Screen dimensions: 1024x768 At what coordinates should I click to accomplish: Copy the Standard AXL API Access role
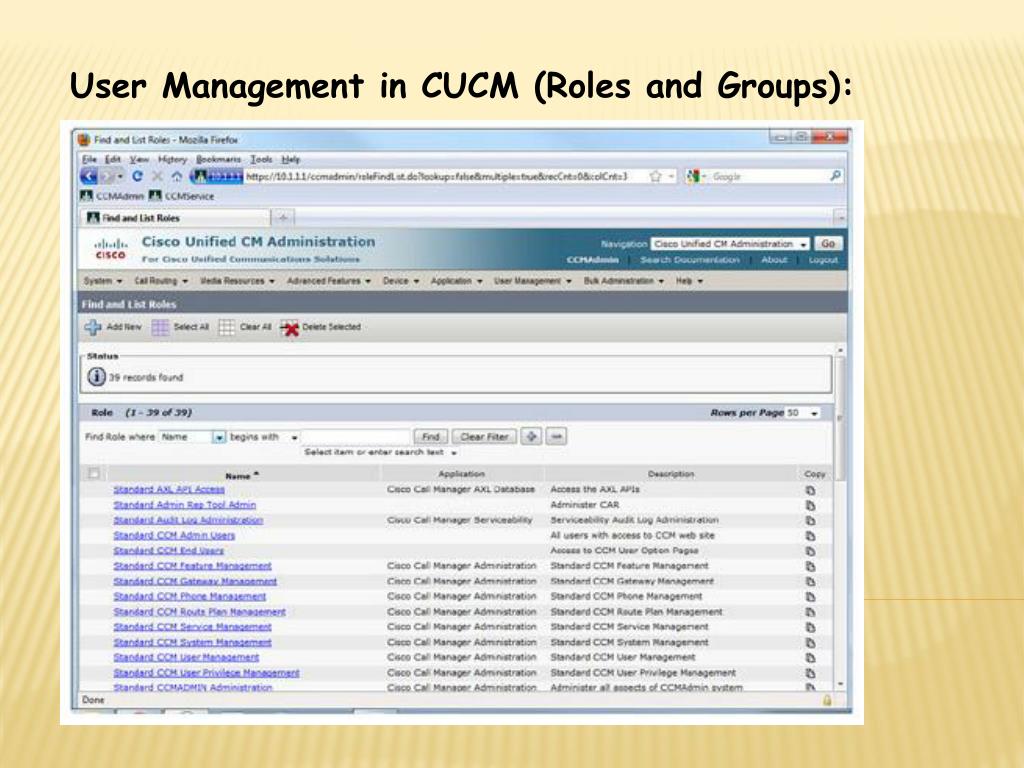810,490
